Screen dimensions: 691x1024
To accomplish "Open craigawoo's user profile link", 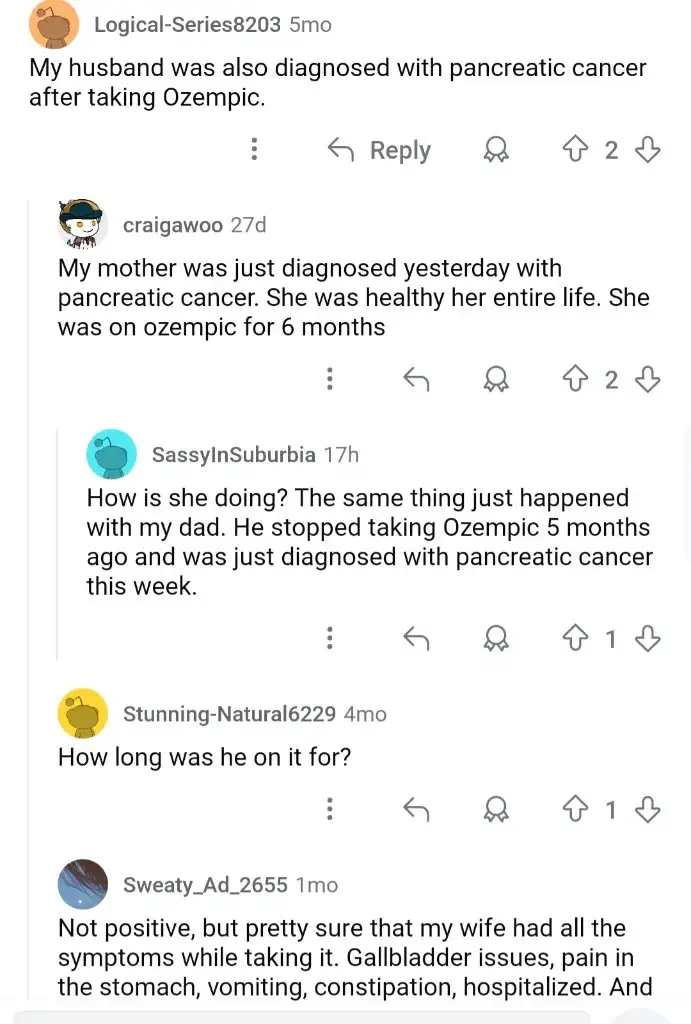I will coord(172,225).
